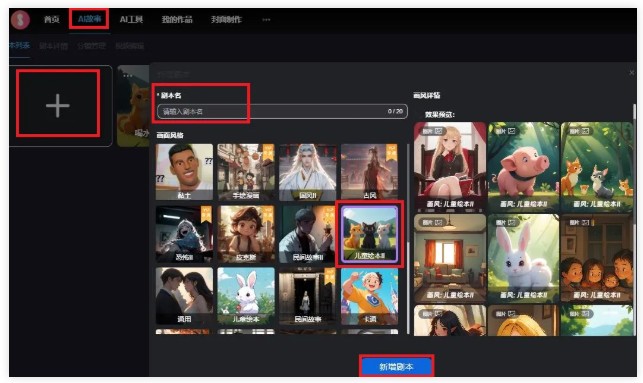
Task: Close the new script dialog
Action: [632, 73]
